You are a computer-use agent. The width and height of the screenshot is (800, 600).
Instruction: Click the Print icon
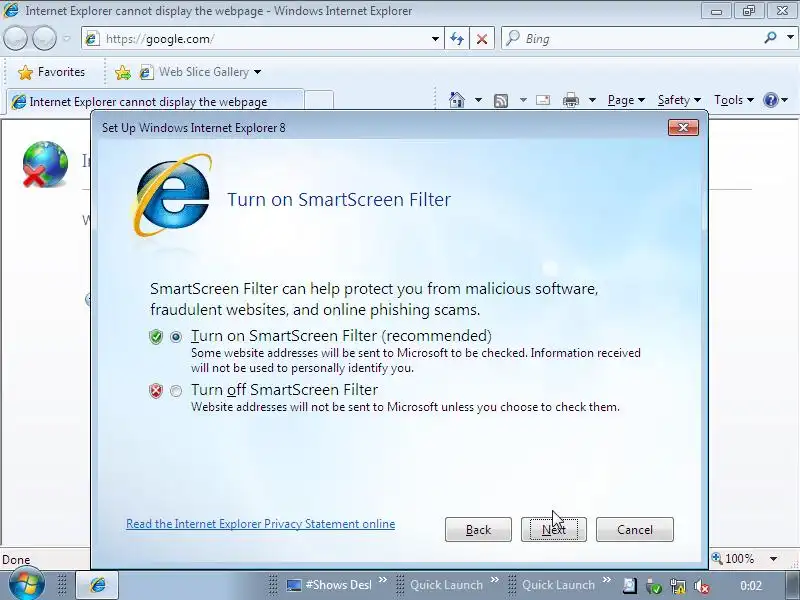pyautogui.click(x=570, y=100)
